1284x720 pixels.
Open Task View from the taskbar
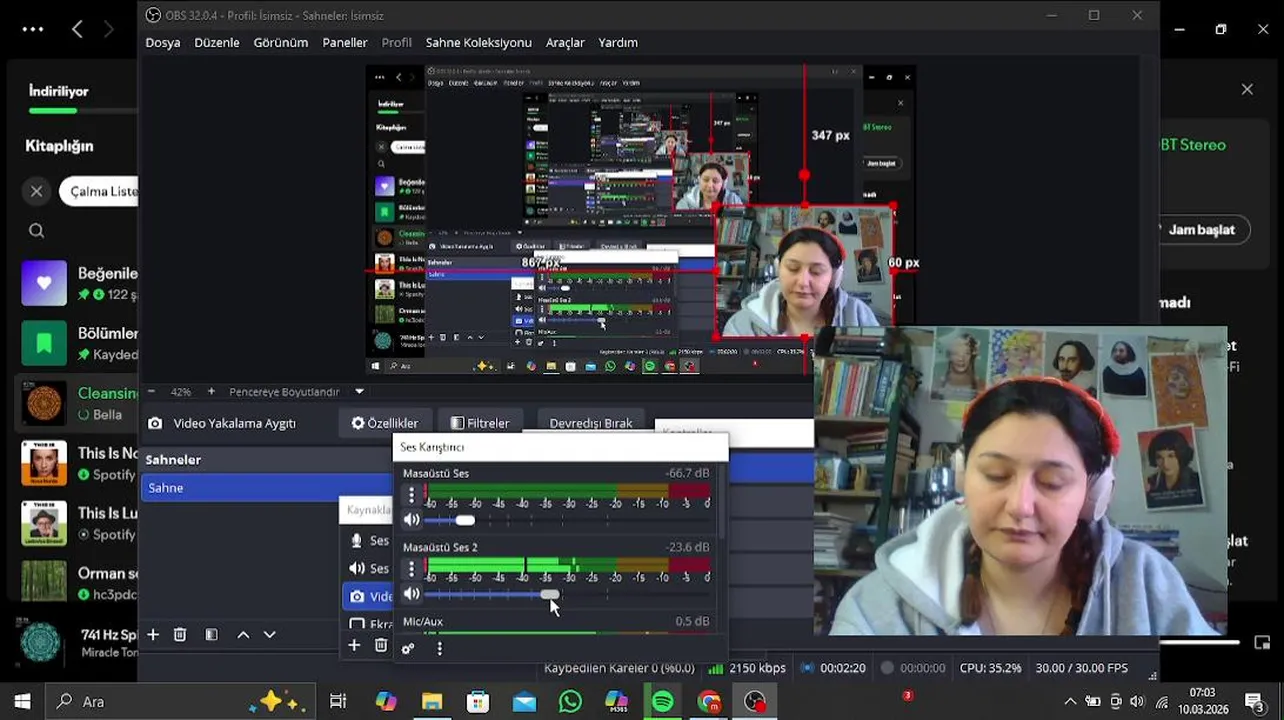(338, 701)
